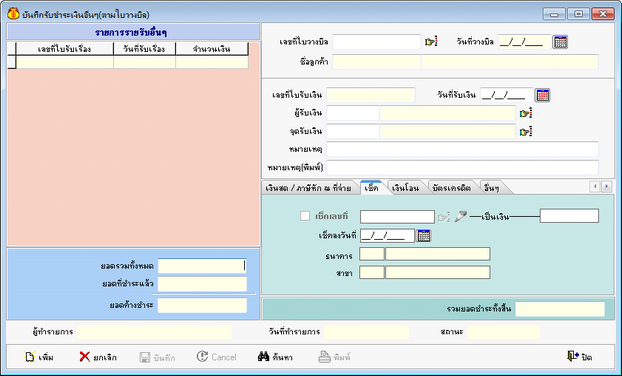Click the ปิด (close) button
The image size is (622, 376).
(x=579, y=357)
